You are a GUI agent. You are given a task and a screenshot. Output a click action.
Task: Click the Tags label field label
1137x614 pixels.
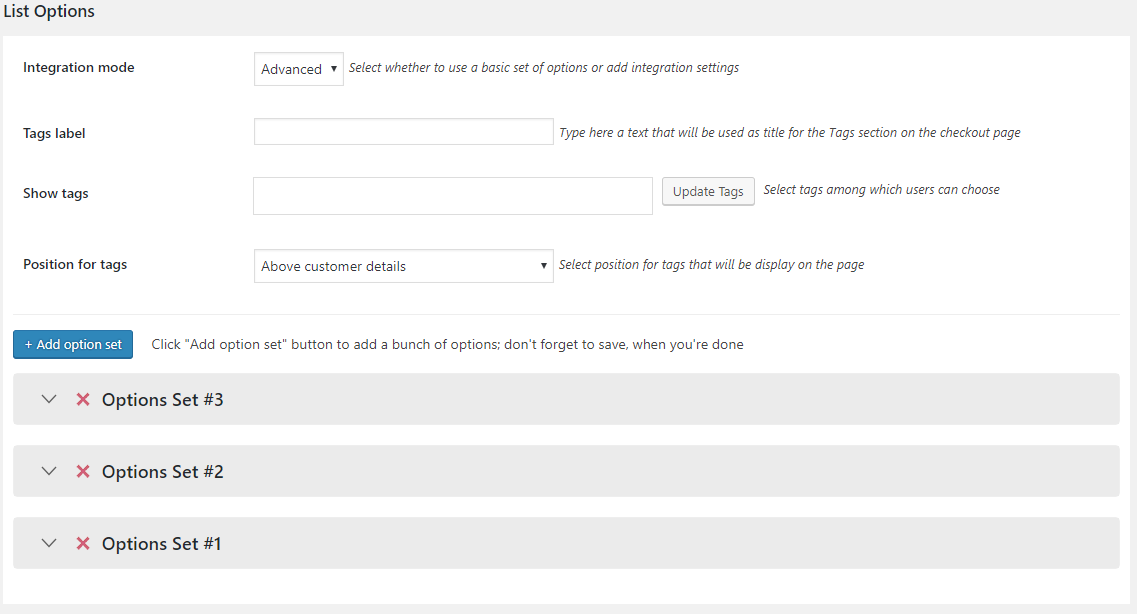54,133
